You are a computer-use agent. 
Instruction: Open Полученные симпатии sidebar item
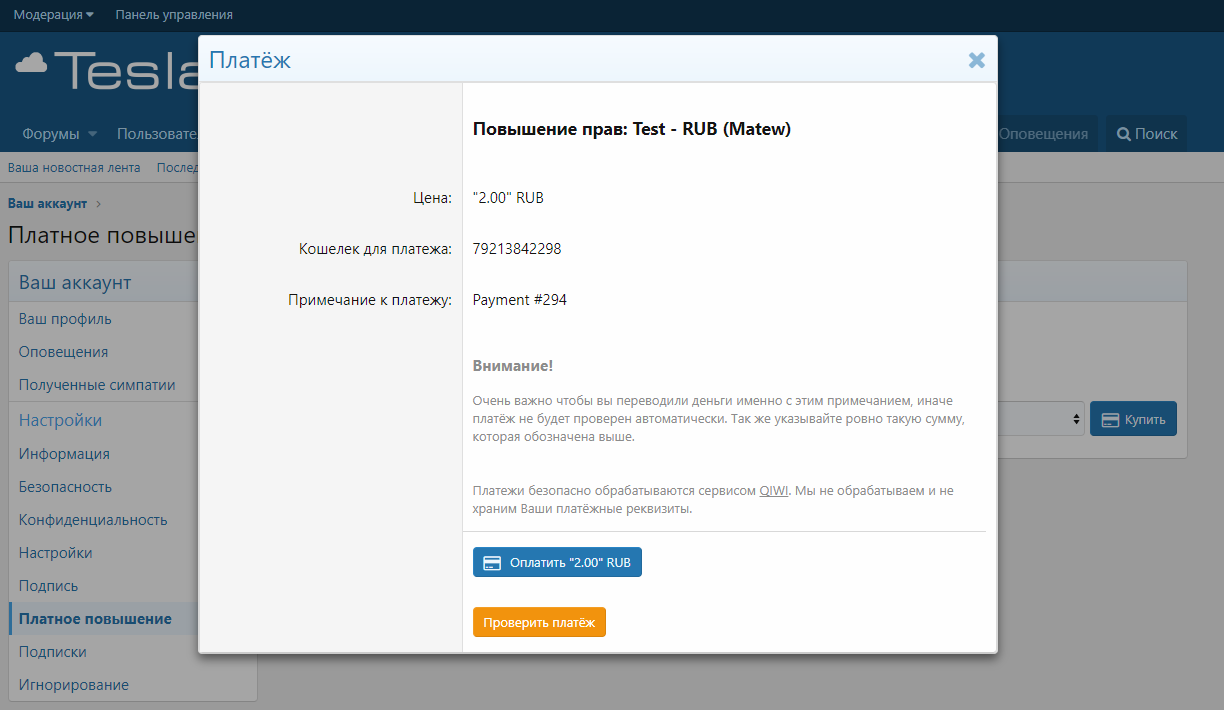click(97, 385)
